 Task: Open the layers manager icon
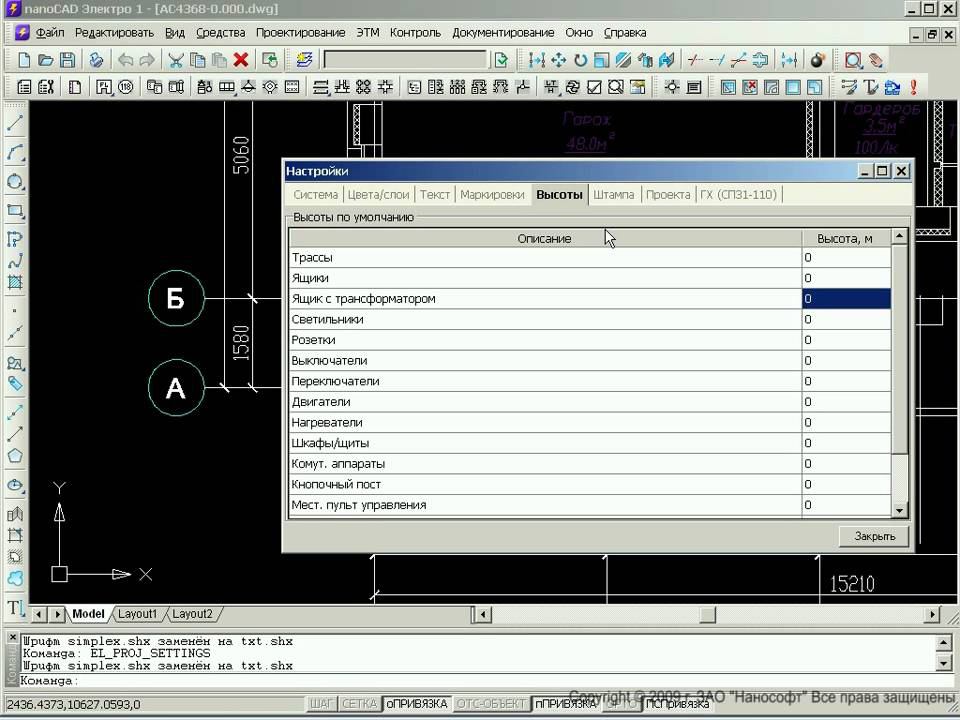[304, 60]
